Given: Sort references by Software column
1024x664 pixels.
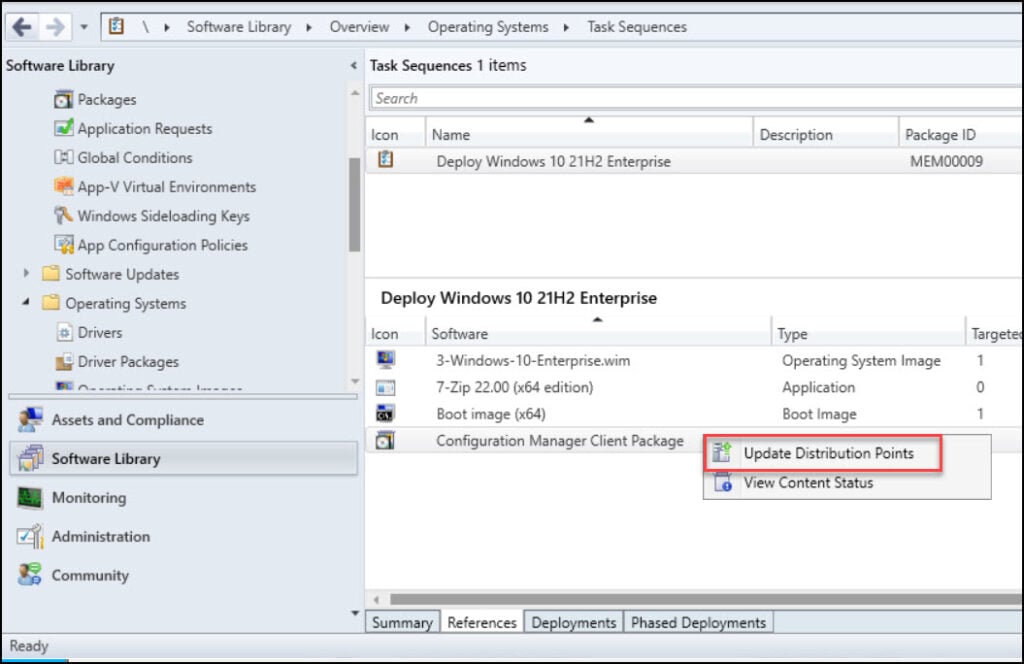Looking at the screenshot, I should click(598, 334).
